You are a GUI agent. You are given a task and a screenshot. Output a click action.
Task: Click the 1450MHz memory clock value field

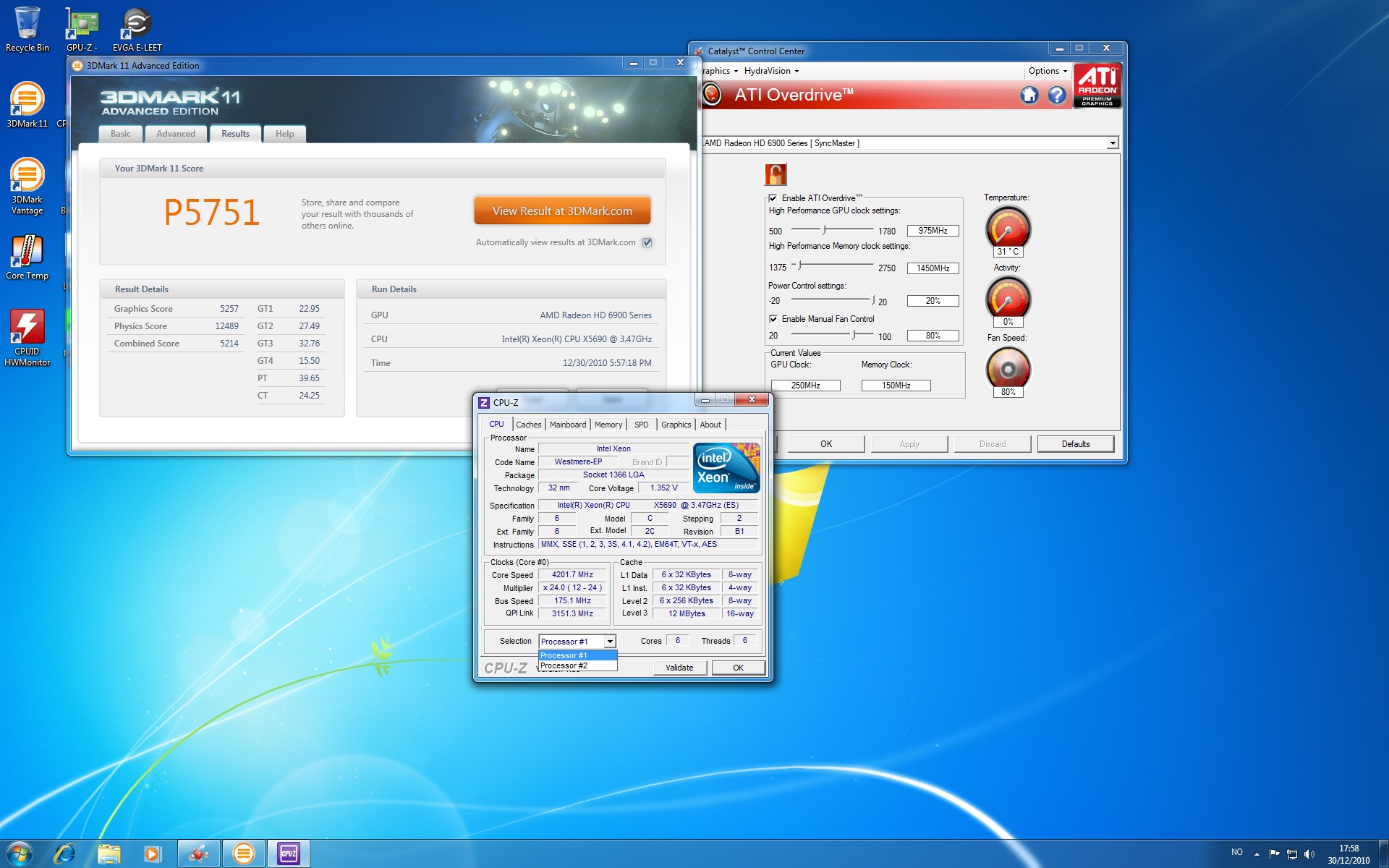tap(933, 268)
